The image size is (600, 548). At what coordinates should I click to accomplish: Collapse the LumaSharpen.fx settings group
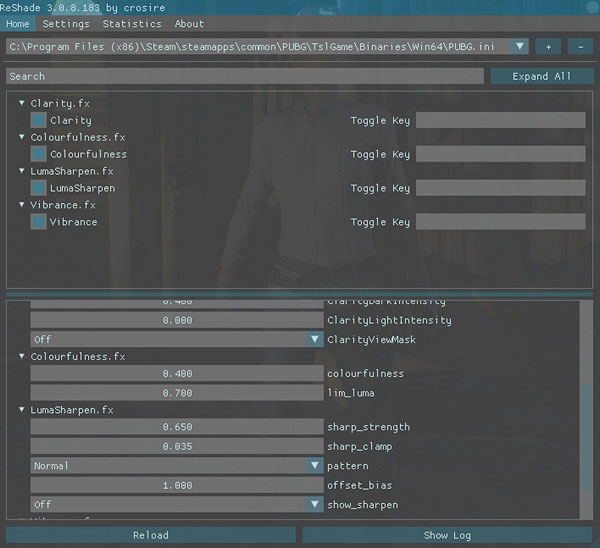coord(22,410)
